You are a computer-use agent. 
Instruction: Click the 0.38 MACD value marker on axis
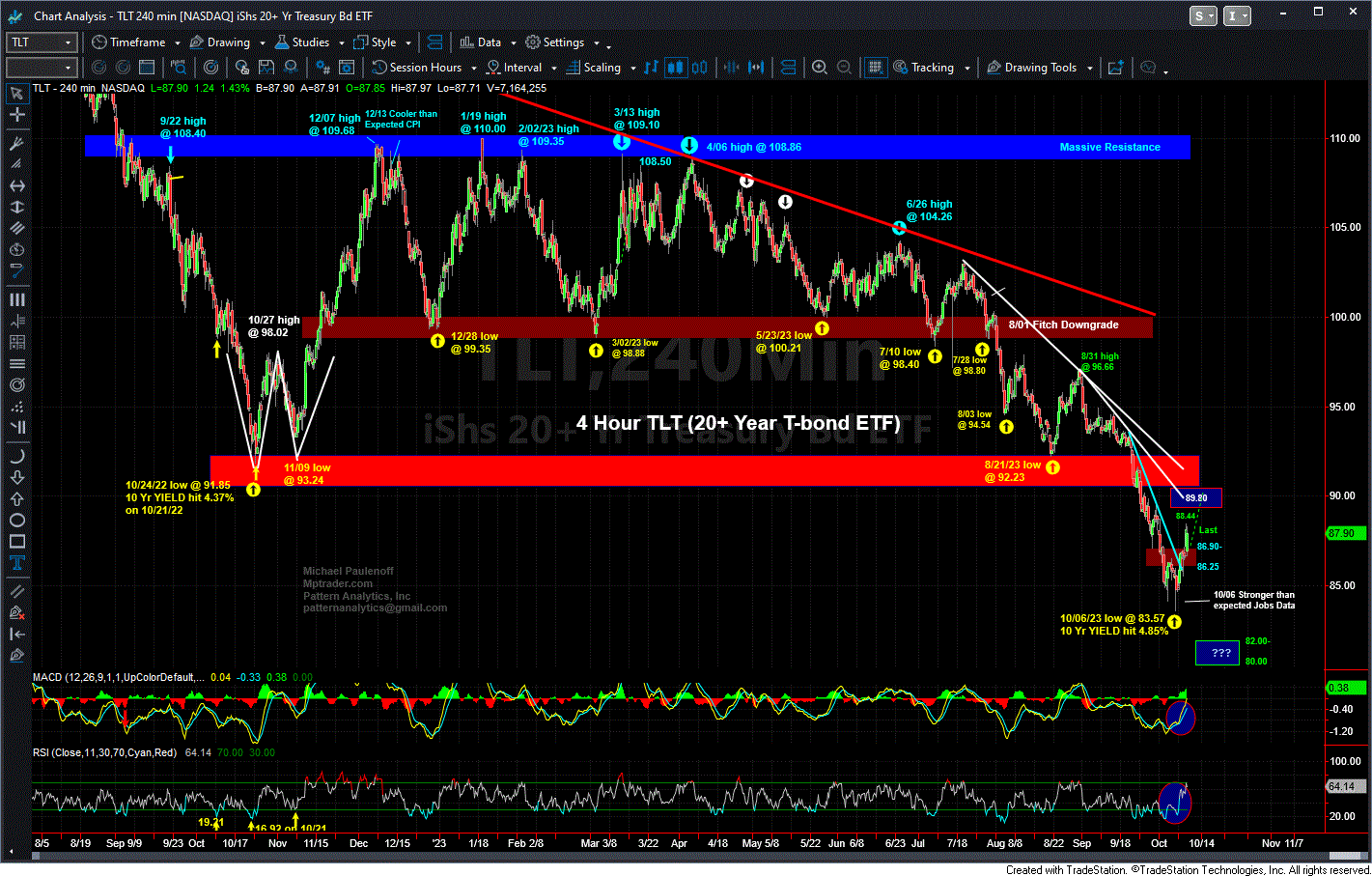(1346, 688)
